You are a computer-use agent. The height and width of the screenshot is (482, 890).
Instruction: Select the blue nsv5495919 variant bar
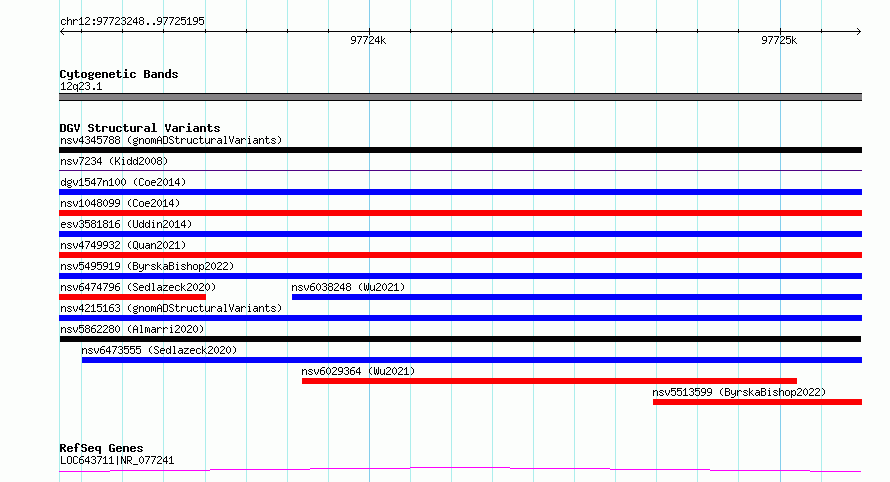point(460,276)
